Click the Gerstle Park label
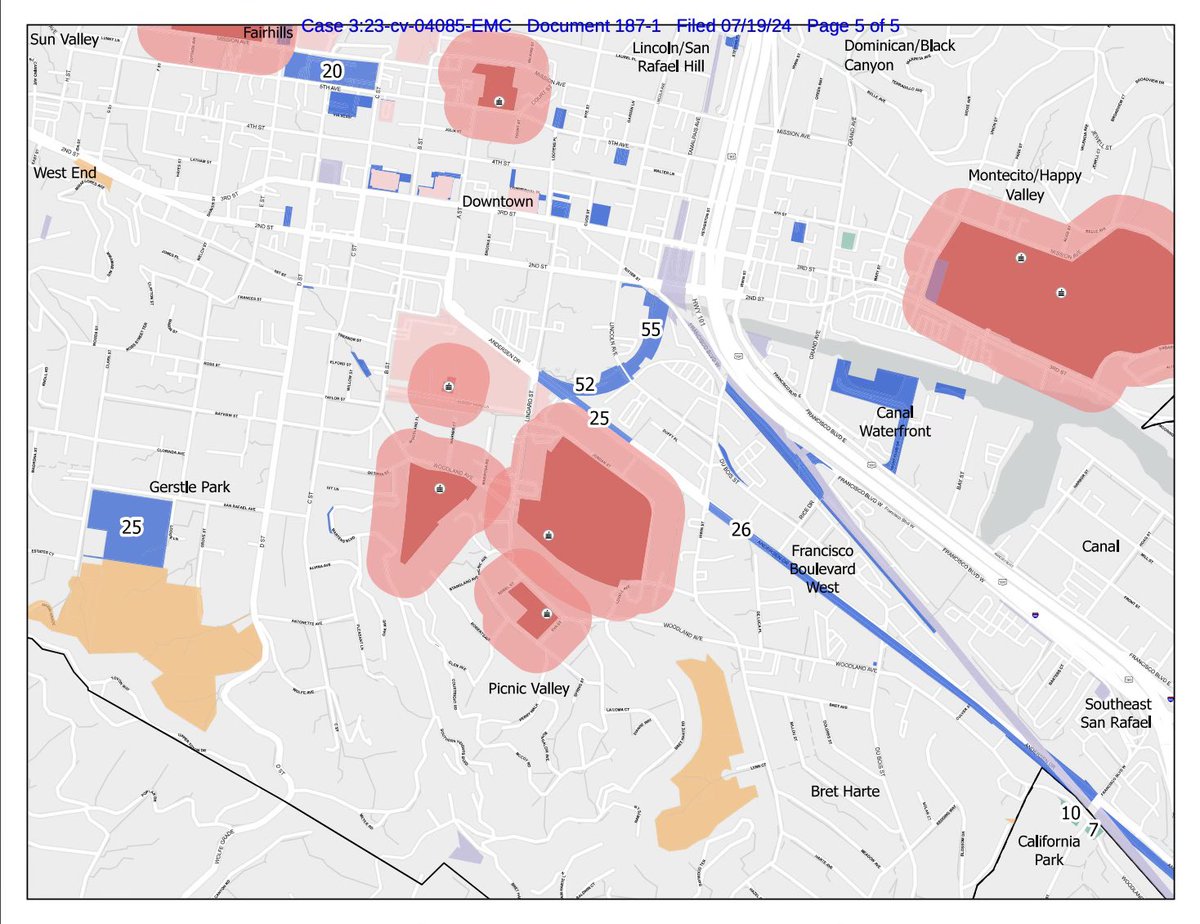The height and width of the screenshot is (924, 1200). (189, 487)
